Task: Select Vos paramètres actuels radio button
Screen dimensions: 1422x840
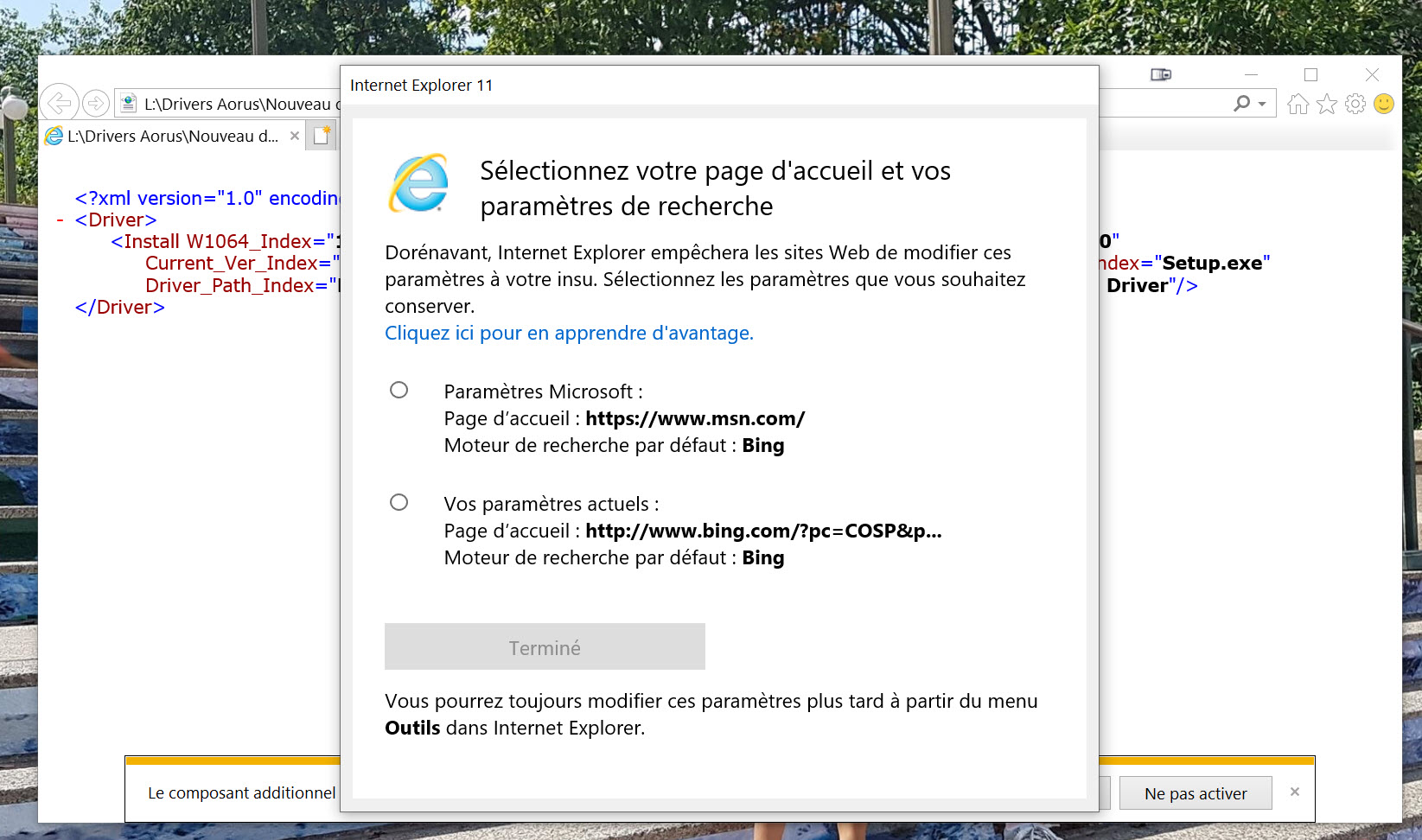Action: coord(399,502)
